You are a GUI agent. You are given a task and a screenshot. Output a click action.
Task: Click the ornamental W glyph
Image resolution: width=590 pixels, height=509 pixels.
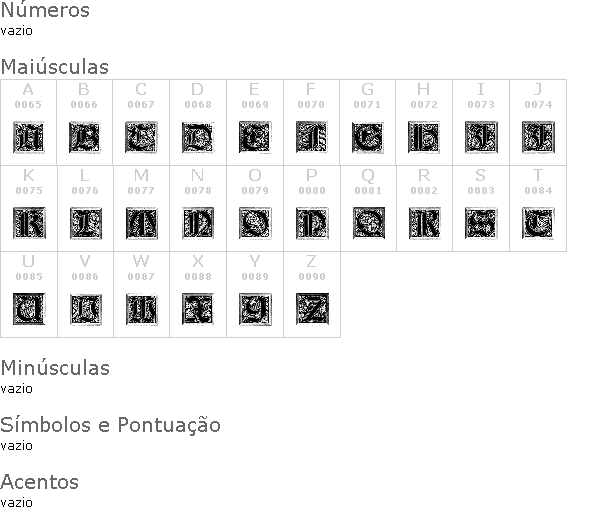142,309
